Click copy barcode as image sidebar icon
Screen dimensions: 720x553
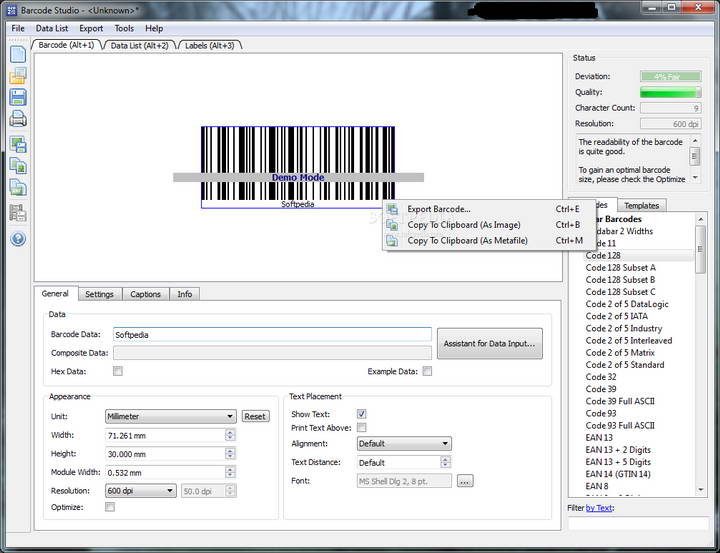(x=18, y=166)
